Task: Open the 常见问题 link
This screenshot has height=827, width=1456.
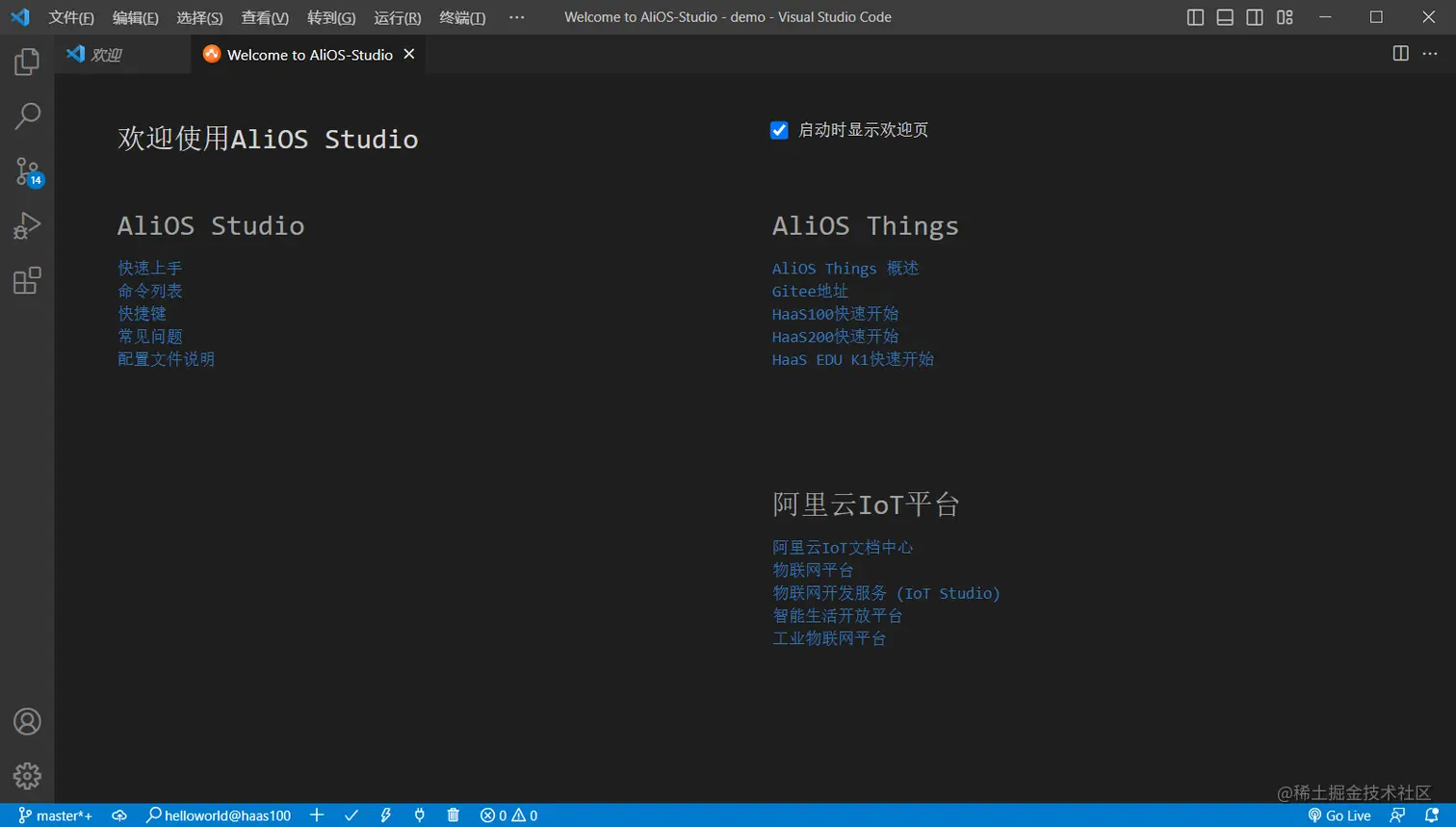Action: click(149, 336)
